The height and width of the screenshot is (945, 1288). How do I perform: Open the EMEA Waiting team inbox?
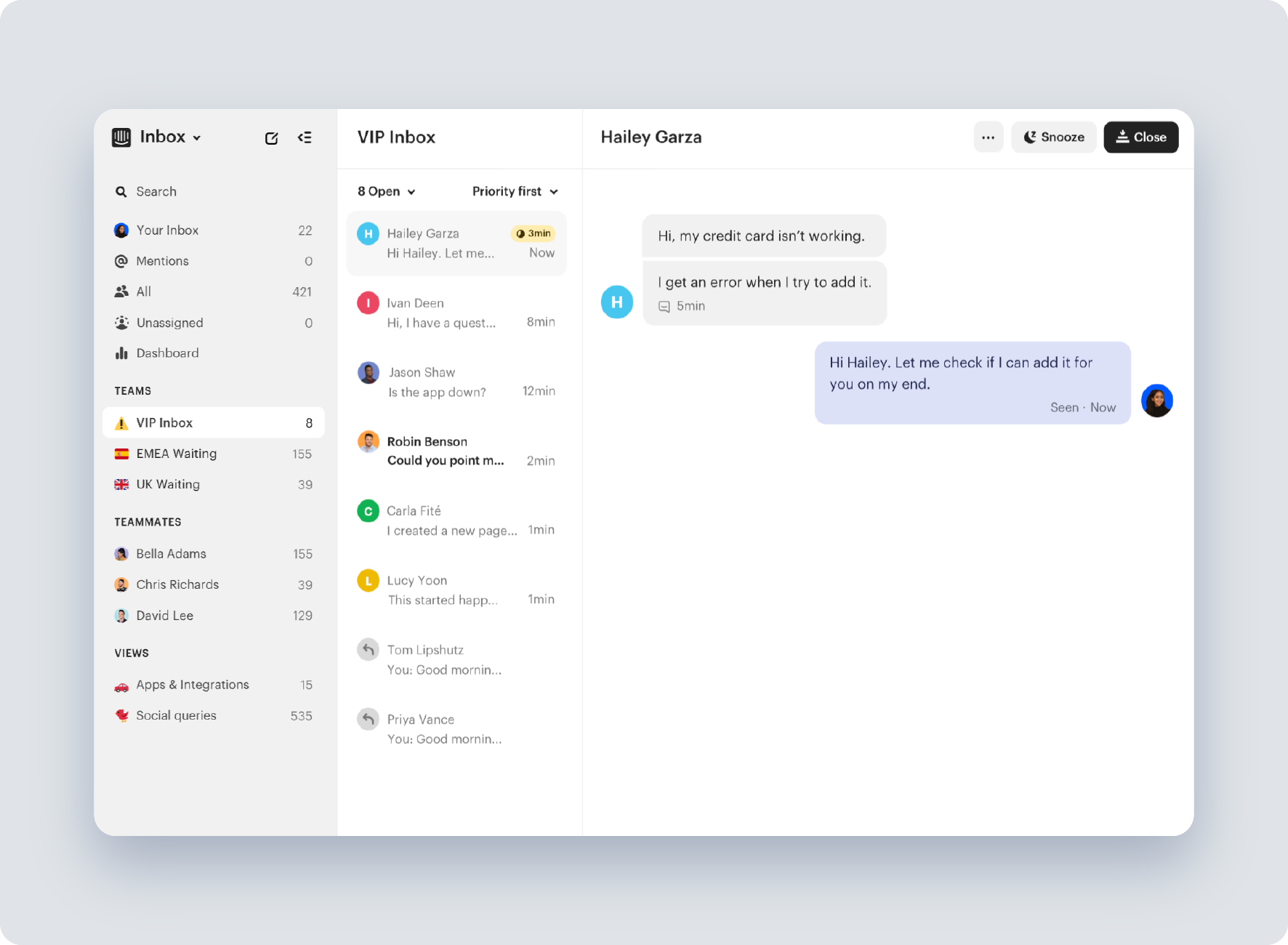click(x=176, y=453)
